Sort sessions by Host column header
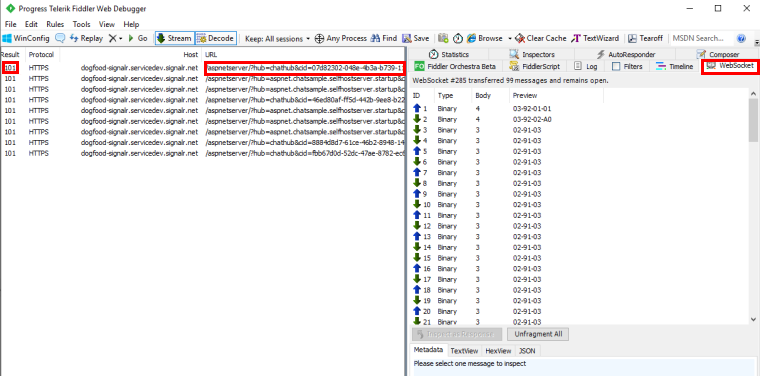 (x=130, y=54)
